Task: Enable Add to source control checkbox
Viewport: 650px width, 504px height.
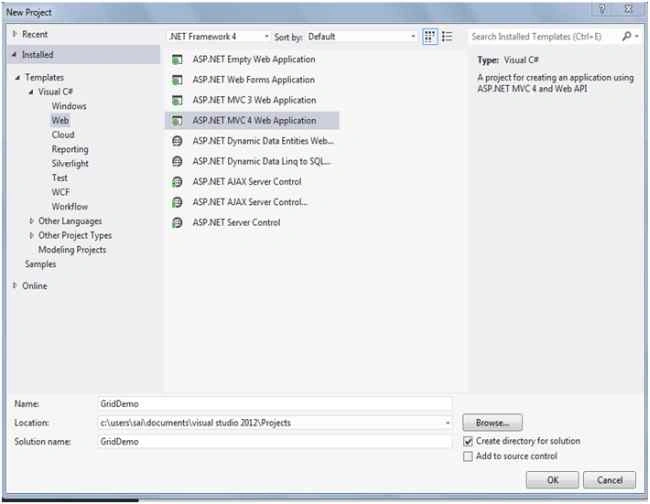Action: pos(468,456)
